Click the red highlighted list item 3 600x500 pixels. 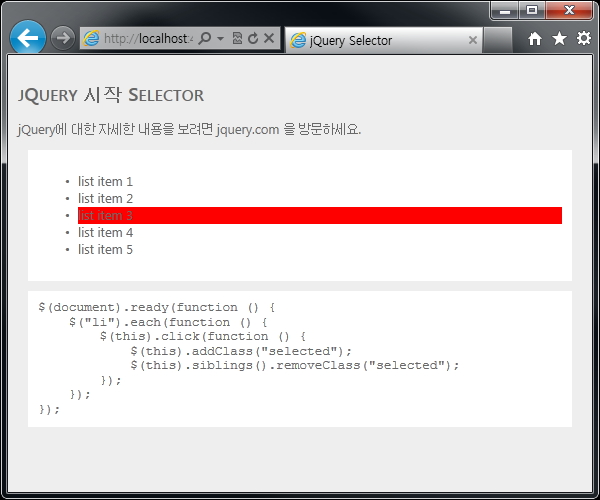point(320,215)
